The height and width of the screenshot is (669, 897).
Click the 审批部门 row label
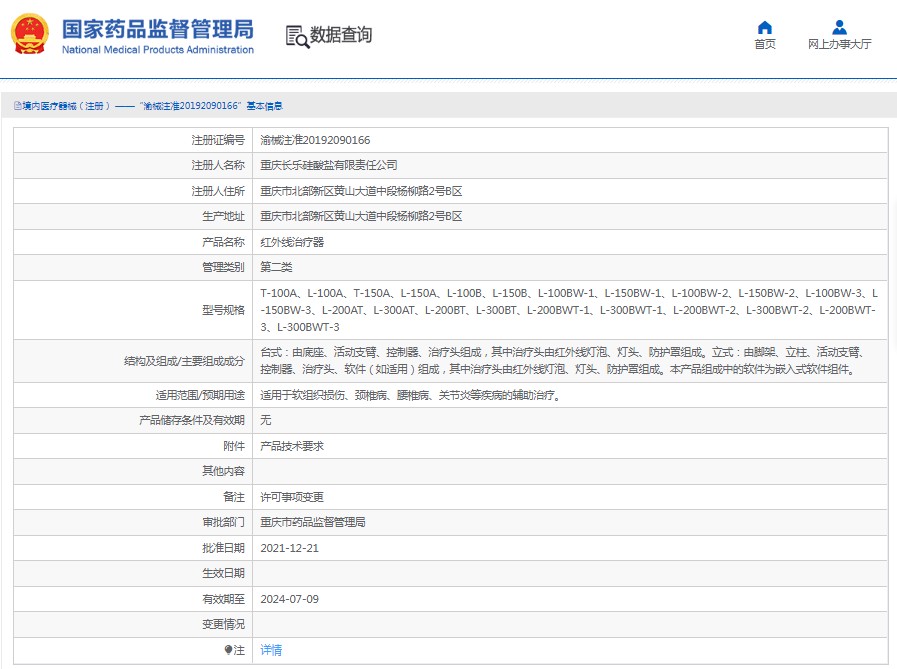(223, 522)
